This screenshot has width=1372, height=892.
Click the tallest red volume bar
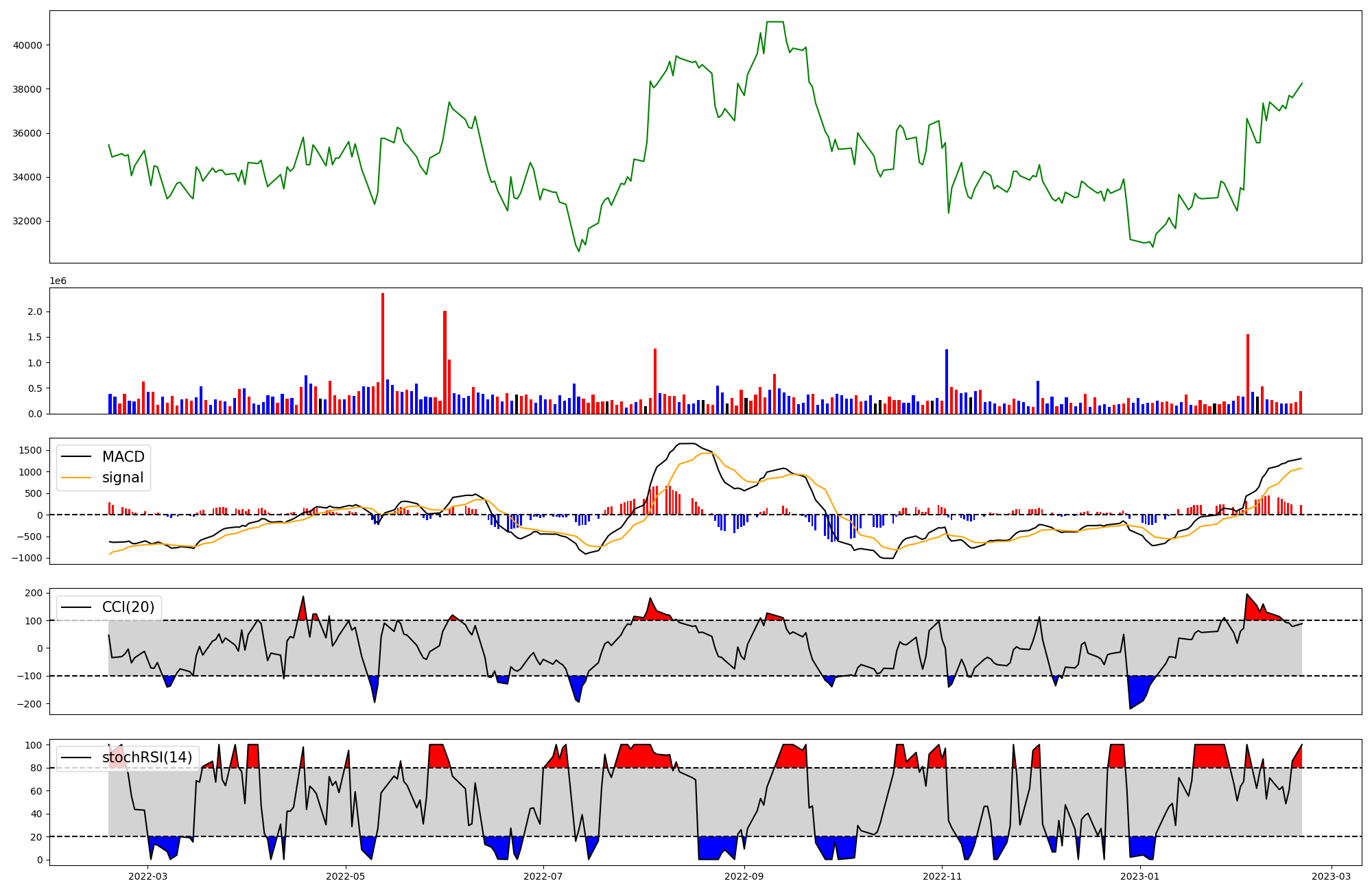(383, 353)
